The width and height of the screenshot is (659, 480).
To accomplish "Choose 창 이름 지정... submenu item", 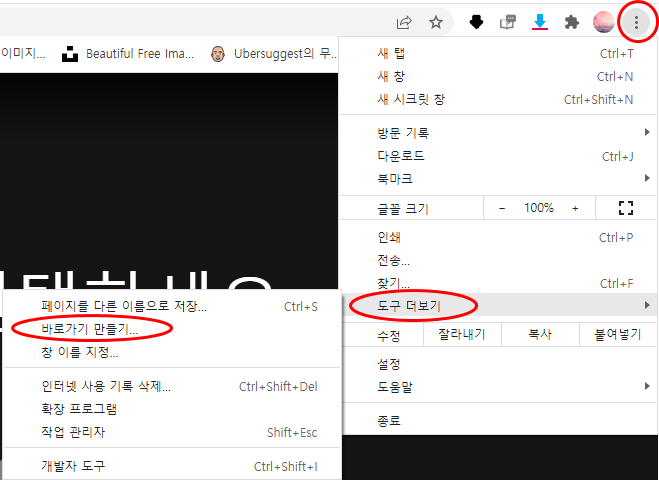I will click(x=172, y=352).
